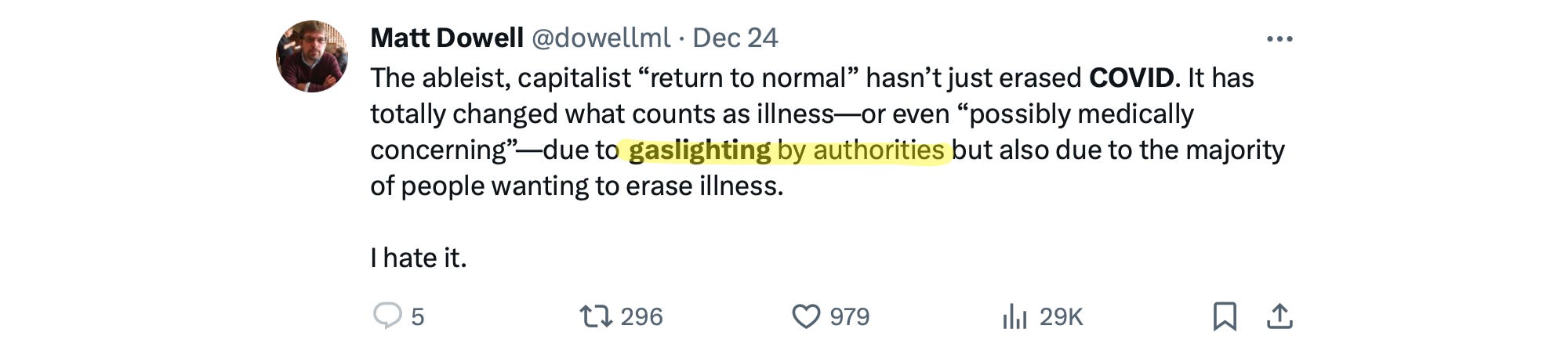Viewport: 1568px width, 343px height.
Task: Click the "I hate it." line
Action: pyautogui.click(x=419, y=258)
